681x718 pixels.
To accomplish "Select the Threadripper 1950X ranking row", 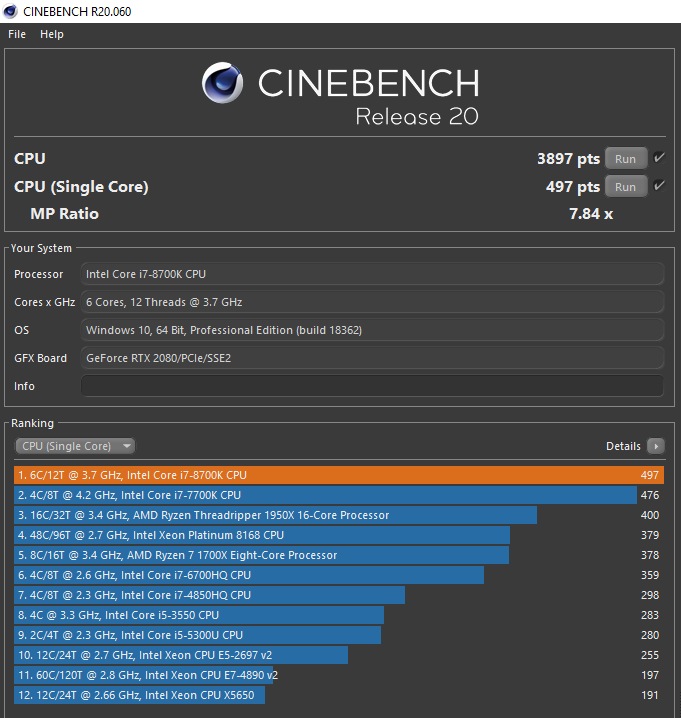I will 339,515.
